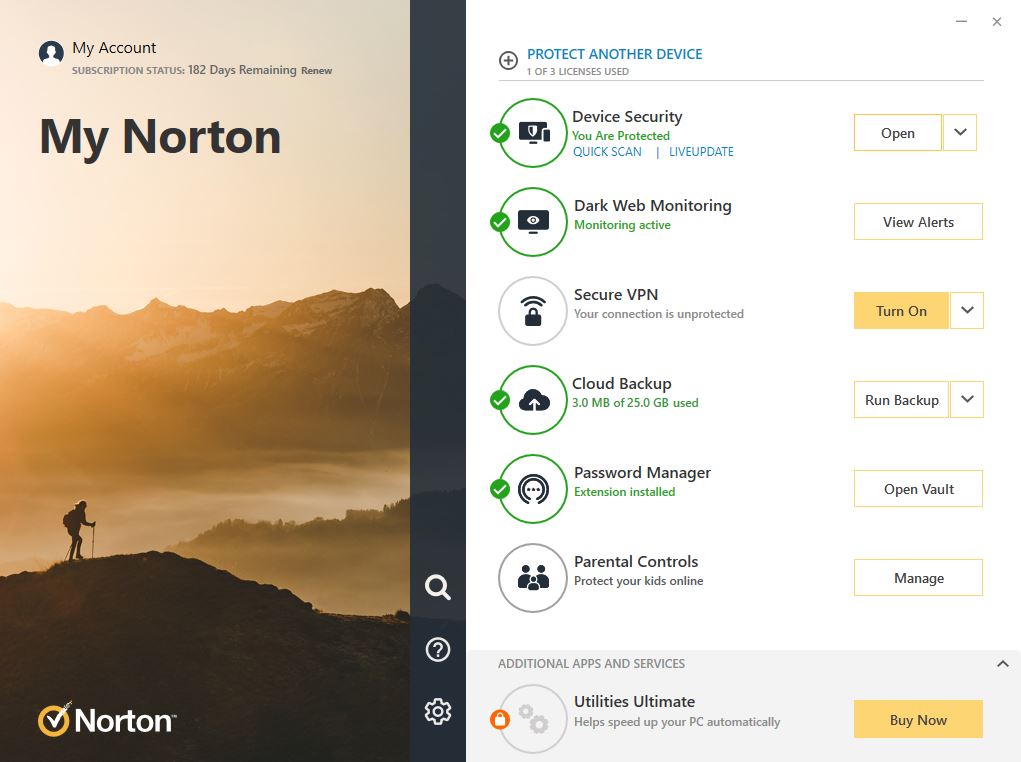The image size is (1021, 762).
Task: Open the help question mark icon
Action: [438, 649]
